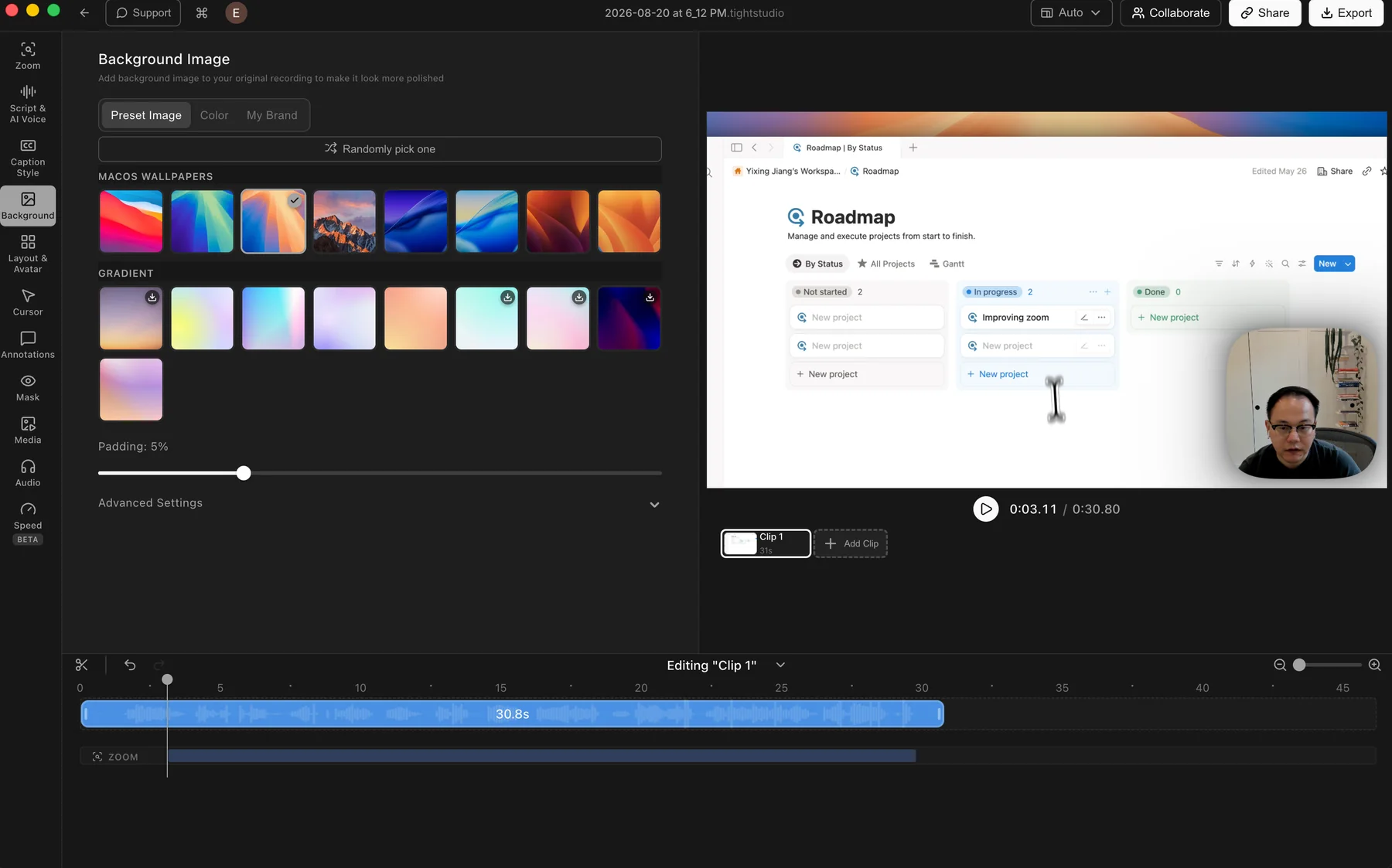Screen dimensions: 1392x868
Task: Open the Media panel
Action: click(28, 431)
